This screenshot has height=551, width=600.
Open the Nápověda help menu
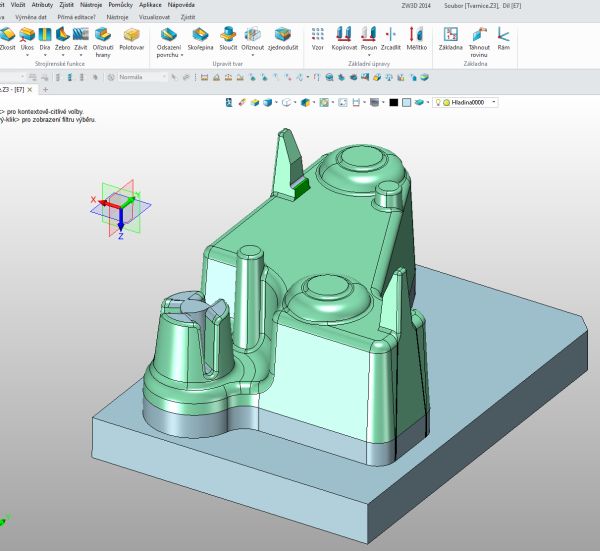point(181,5)
